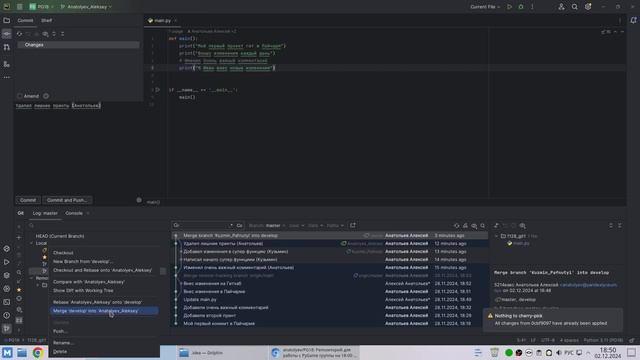Collapse the Local branches tree node
The image size is (640, 360).
31,243
